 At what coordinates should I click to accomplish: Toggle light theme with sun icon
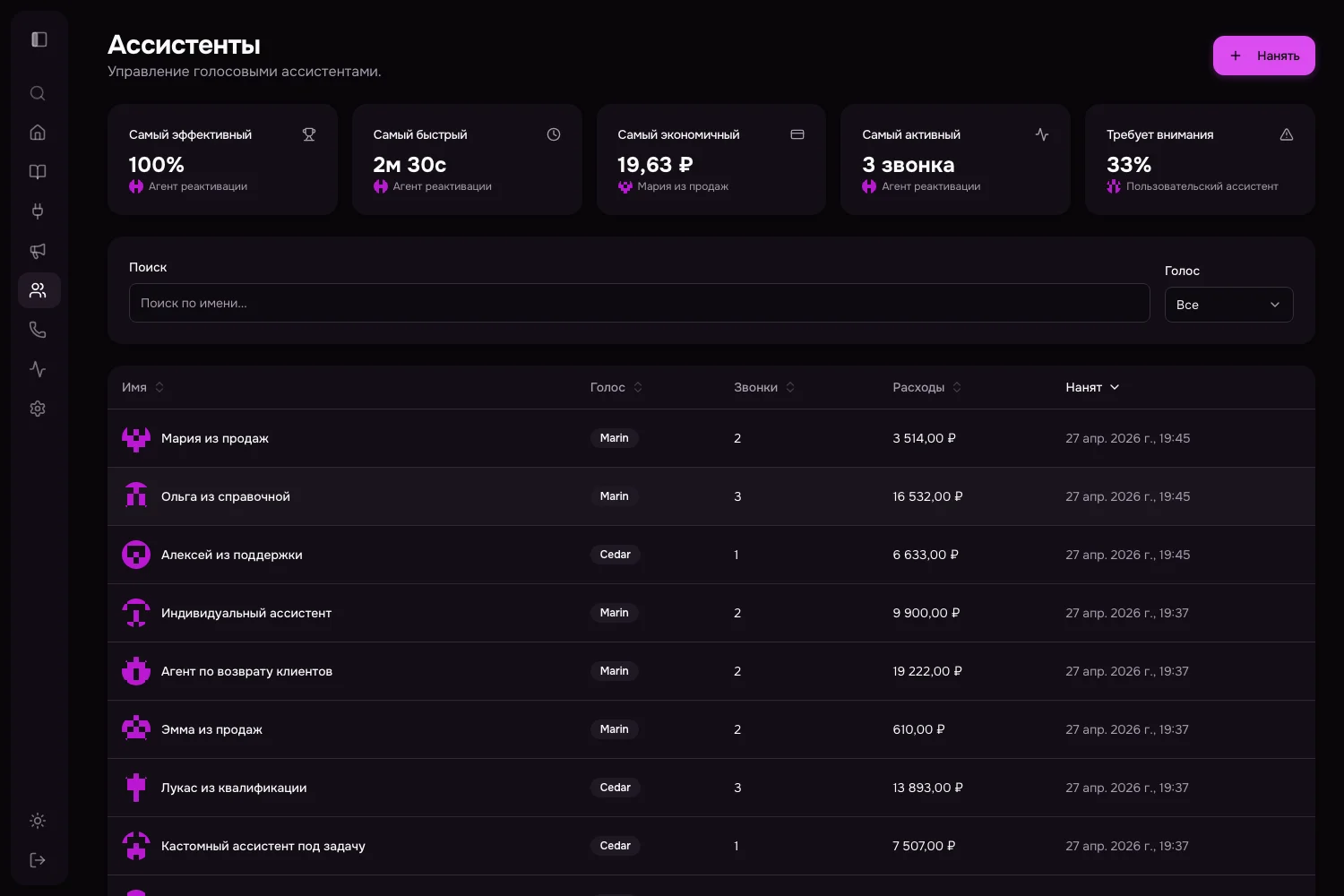(38, 821)
